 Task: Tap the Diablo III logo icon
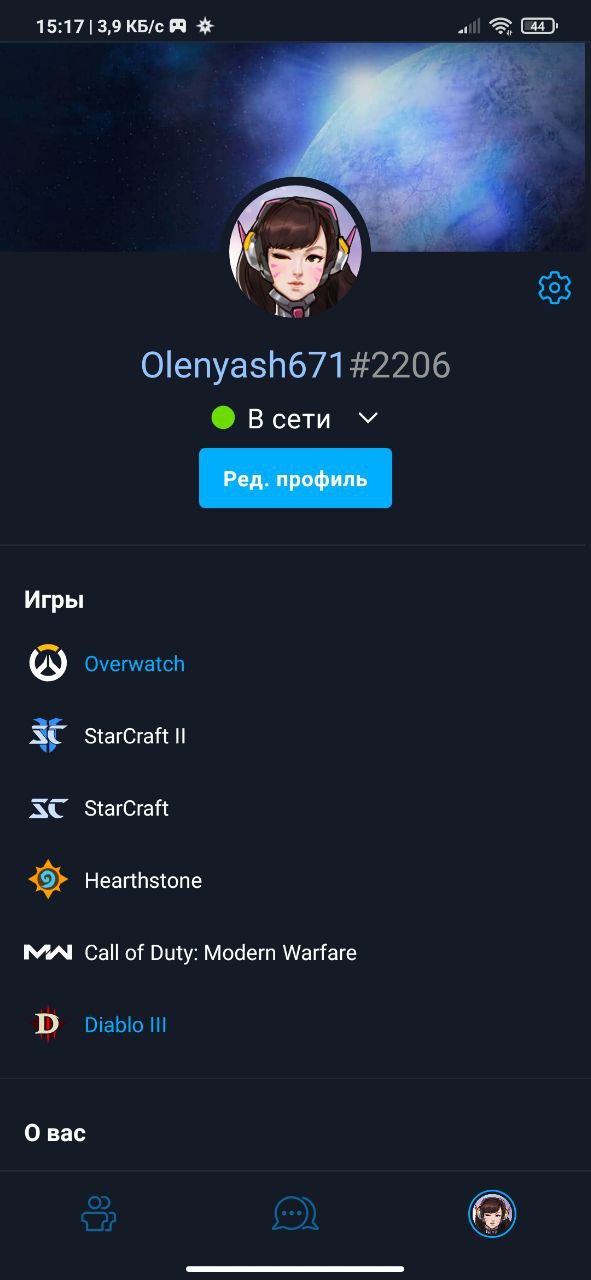(x=48, y=1025)
